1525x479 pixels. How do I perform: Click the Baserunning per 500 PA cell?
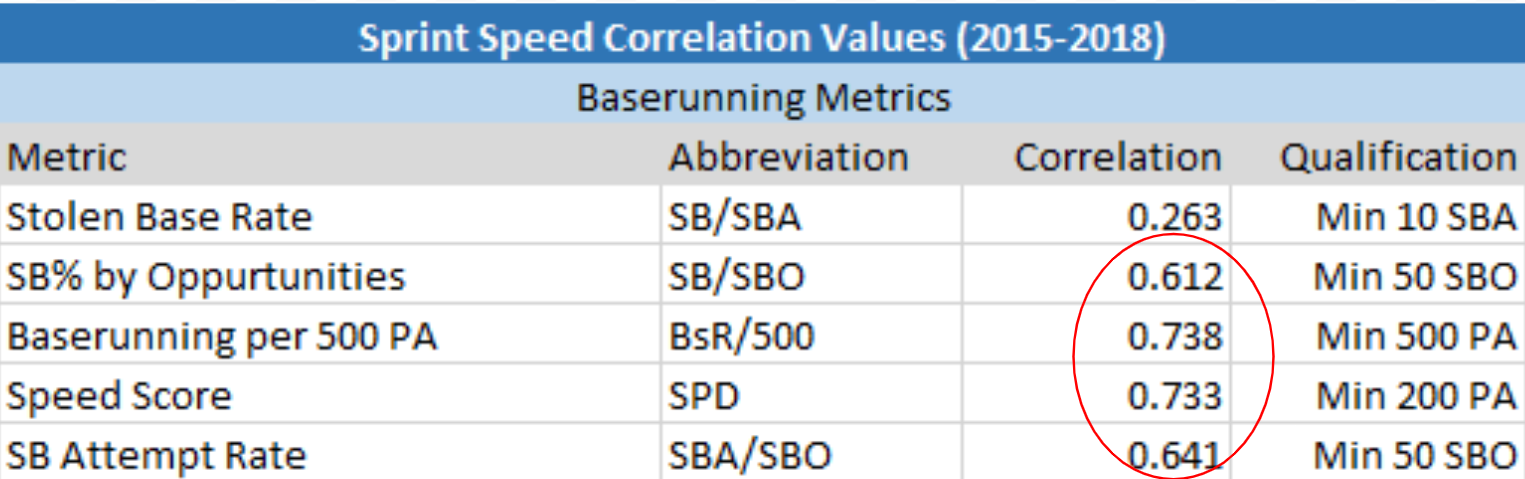point(330,336)
